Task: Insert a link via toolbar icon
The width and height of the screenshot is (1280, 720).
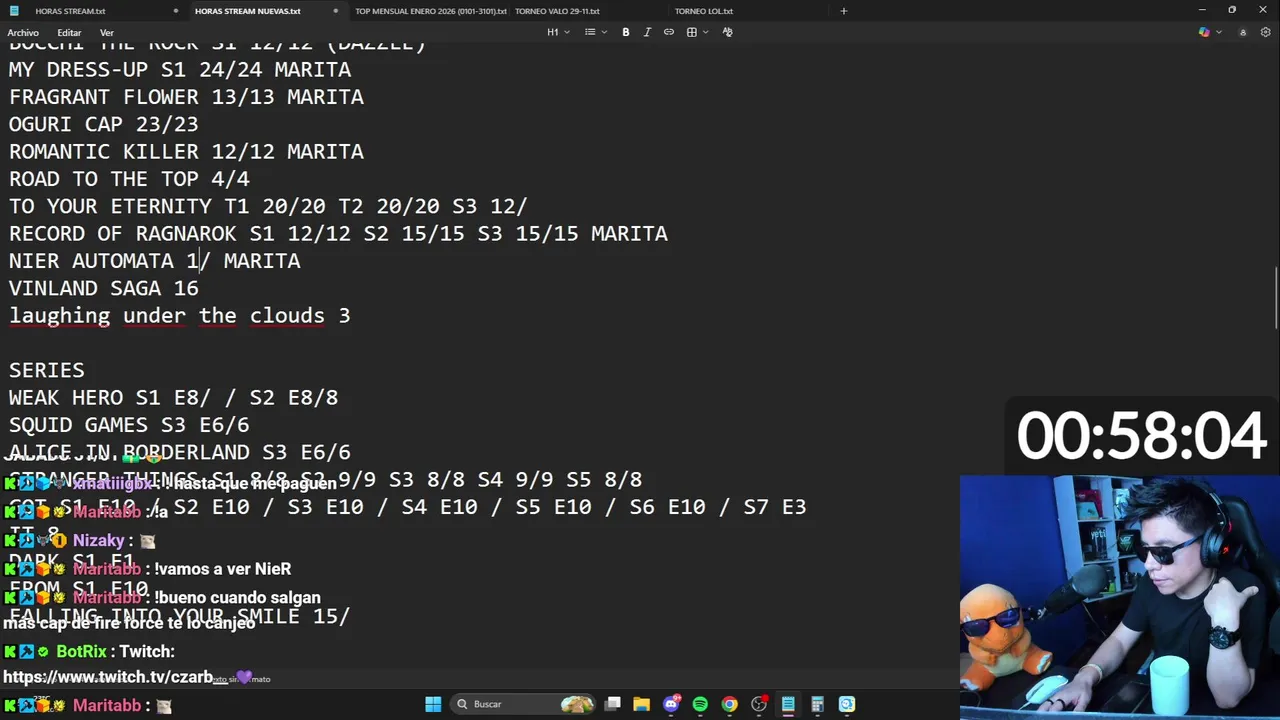Action: 669,32
